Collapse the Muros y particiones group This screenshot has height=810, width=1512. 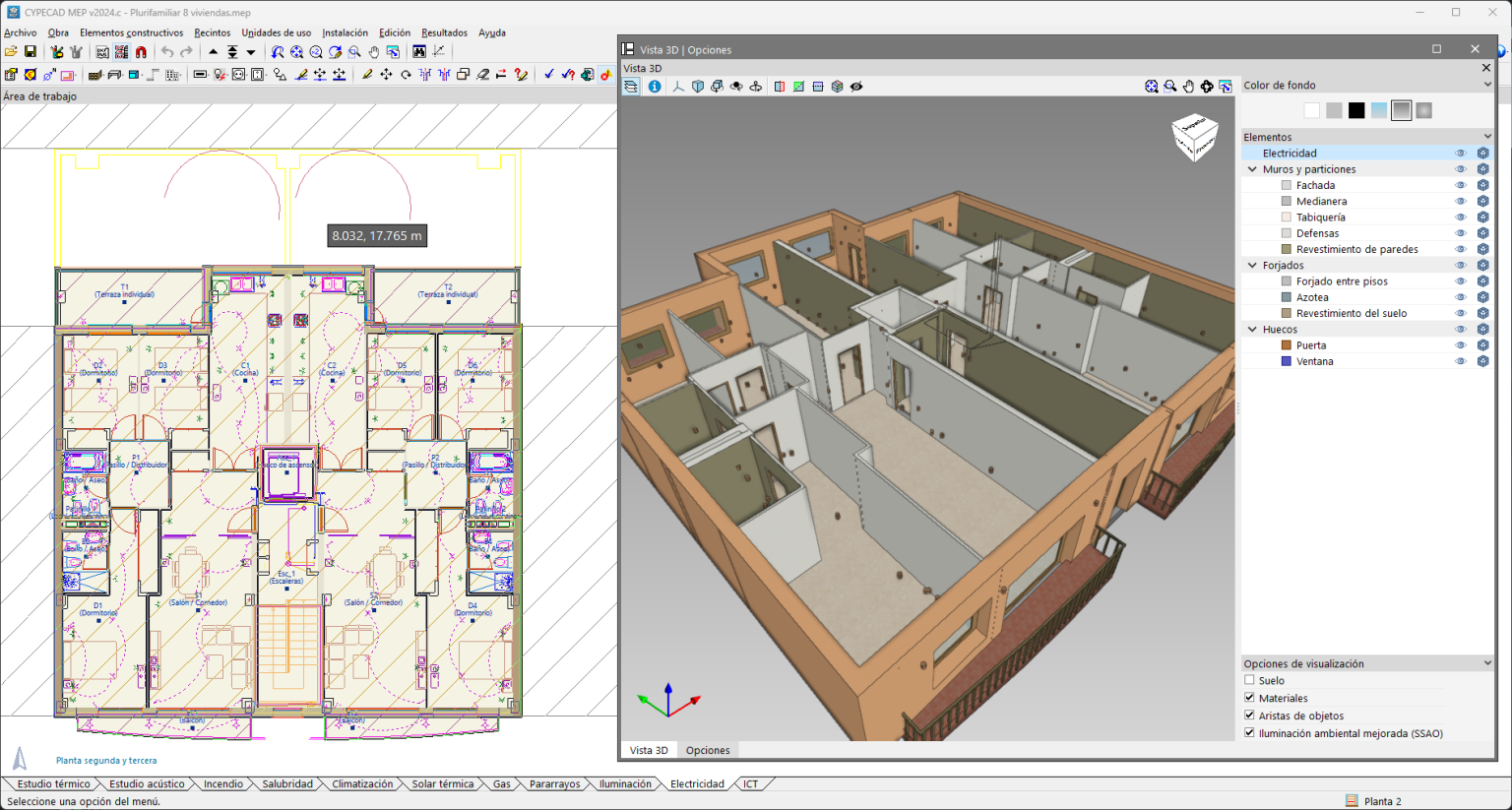click(1252, 169)
